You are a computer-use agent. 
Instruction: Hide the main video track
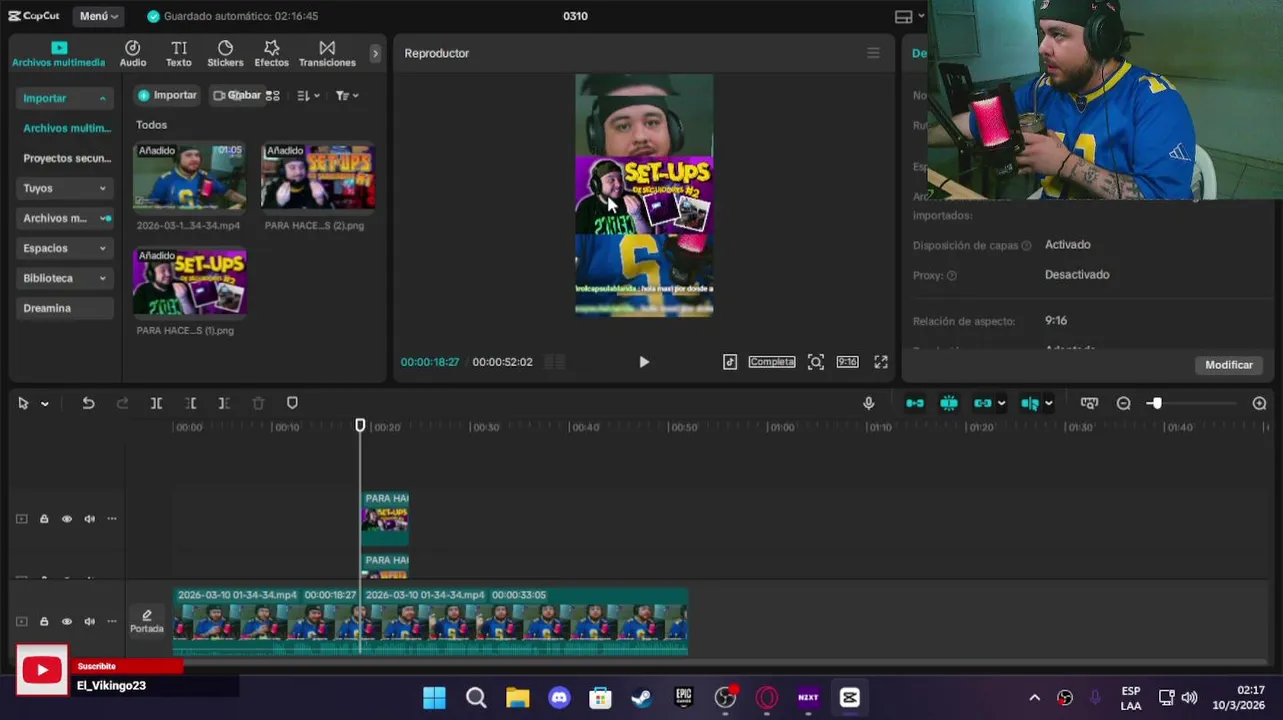tap(67, 622)
